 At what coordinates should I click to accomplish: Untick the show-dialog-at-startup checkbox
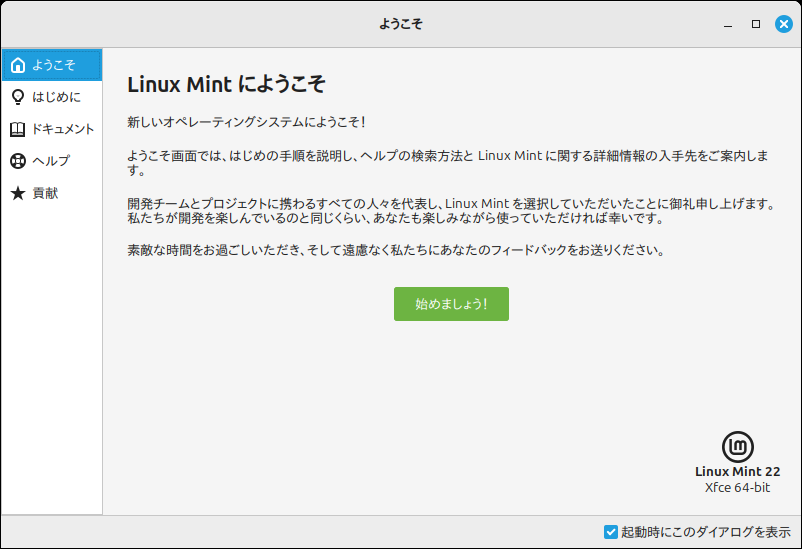(611, 532)
